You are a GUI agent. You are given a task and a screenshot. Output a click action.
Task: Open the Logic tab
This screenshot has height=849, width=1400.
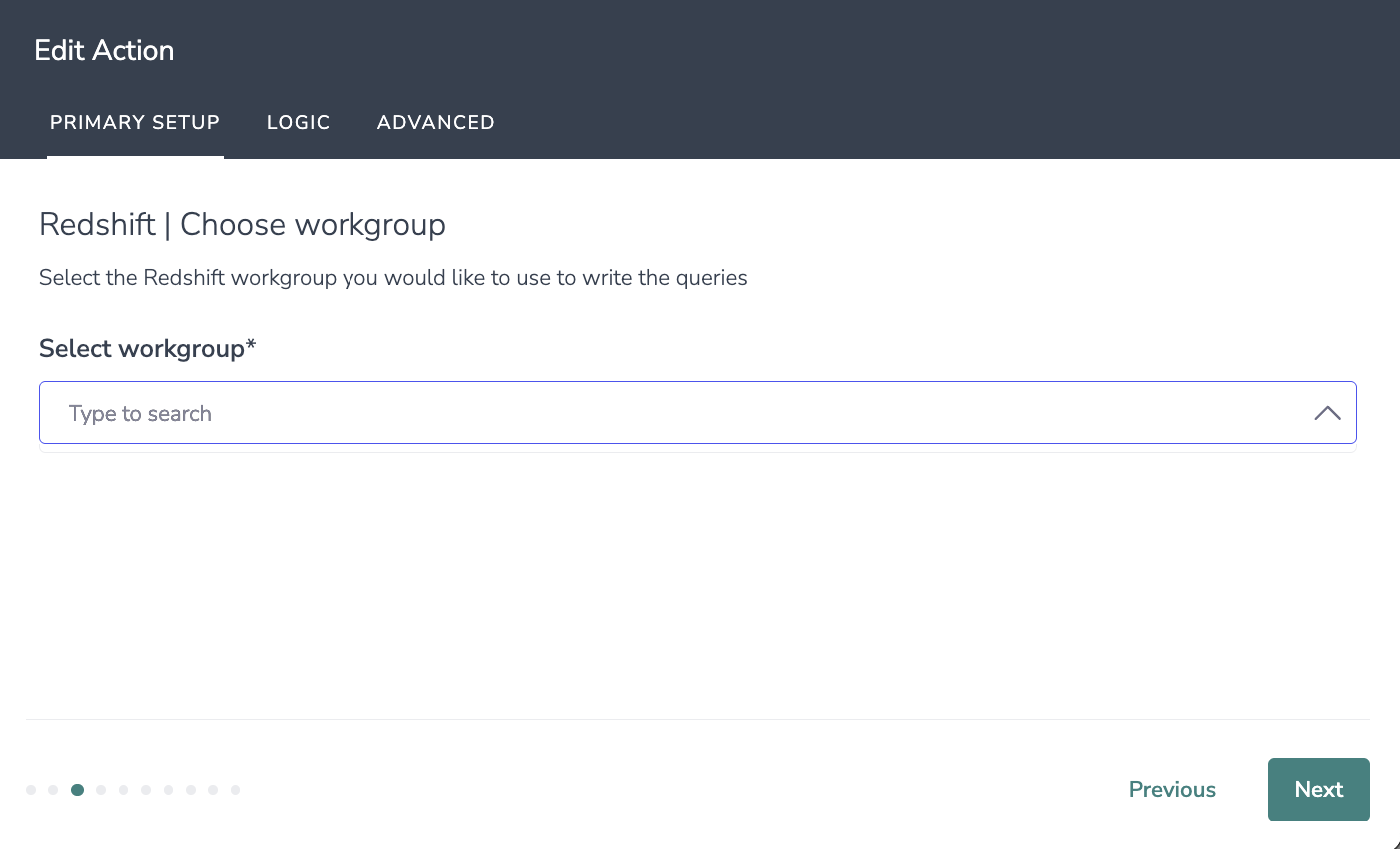(x=299, y=123)
